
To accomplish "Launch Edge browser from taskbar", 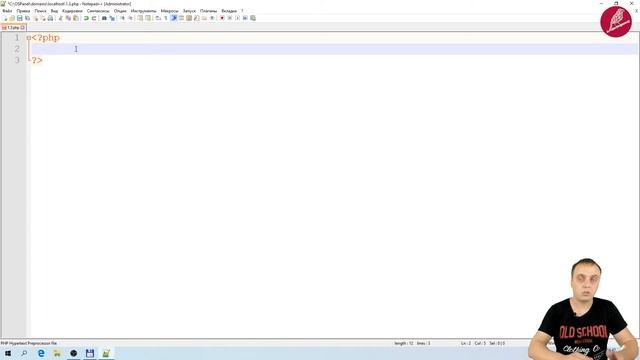I will point(41,353).
